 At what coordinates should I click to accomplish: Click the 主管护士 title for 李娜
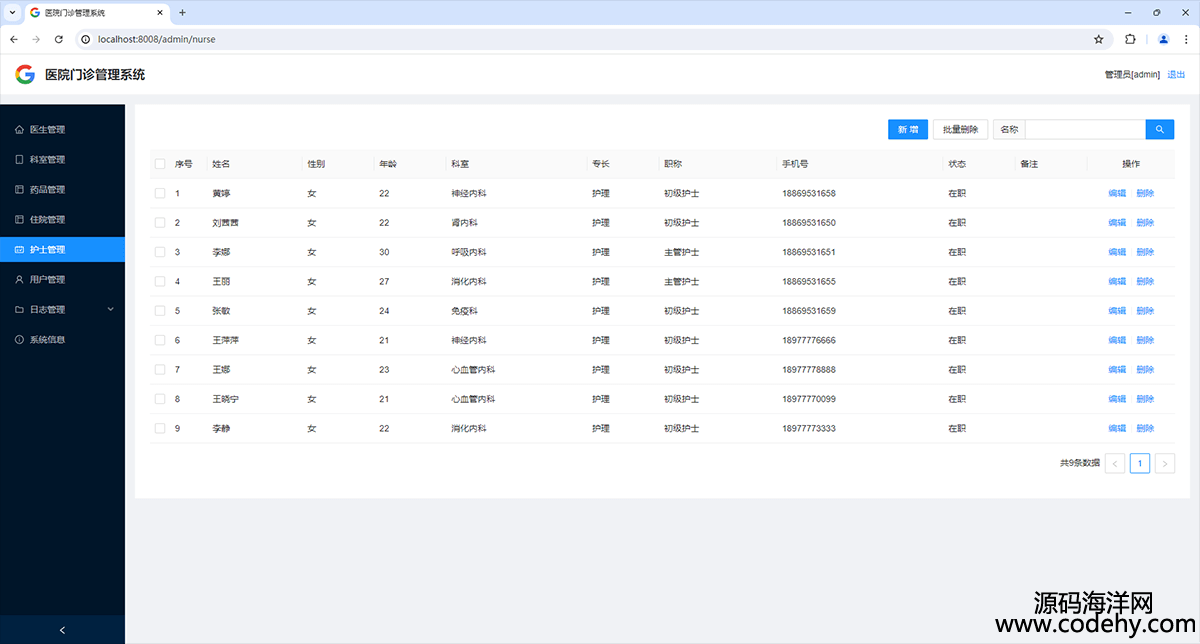682,252
